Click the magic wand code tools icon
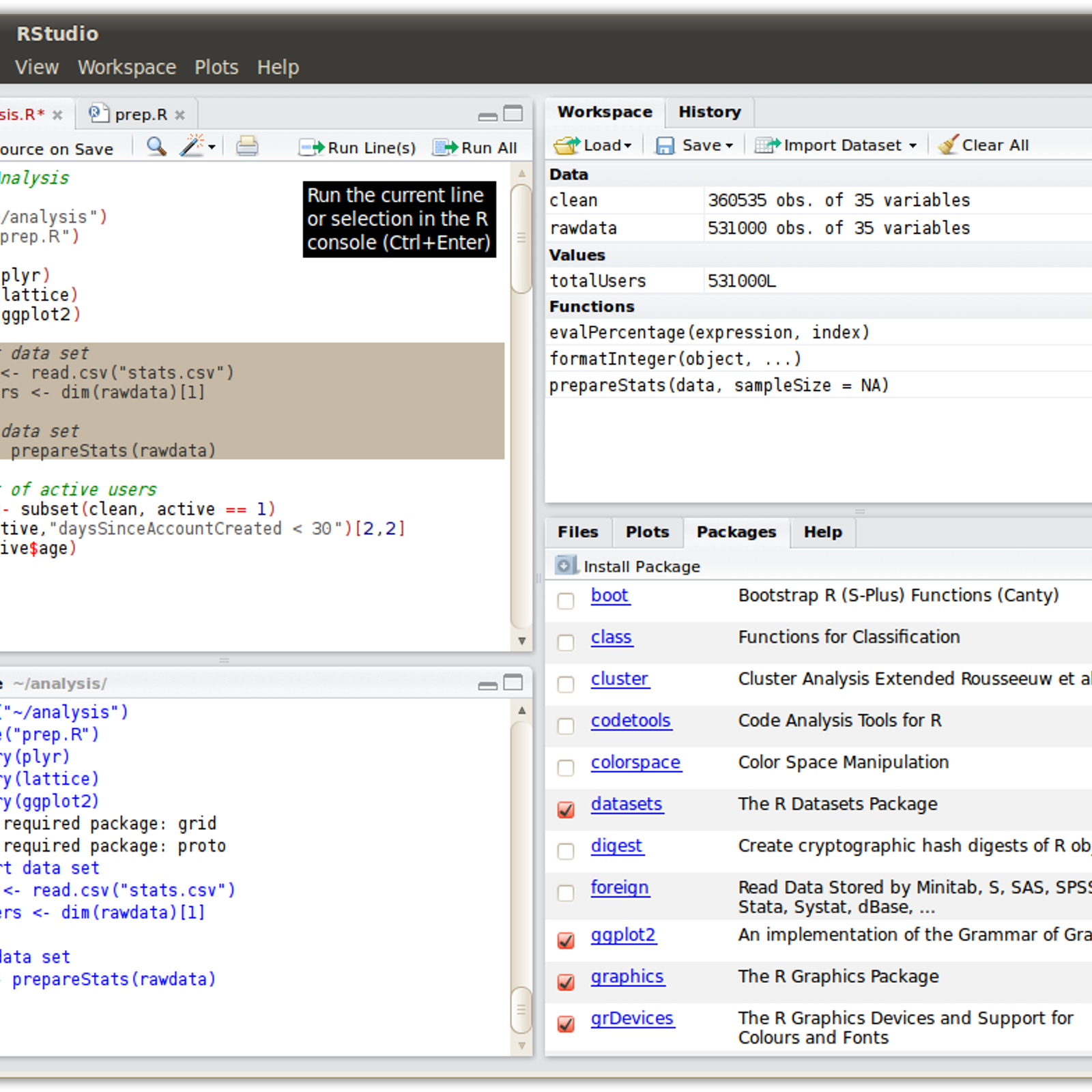 coord(192,145)
